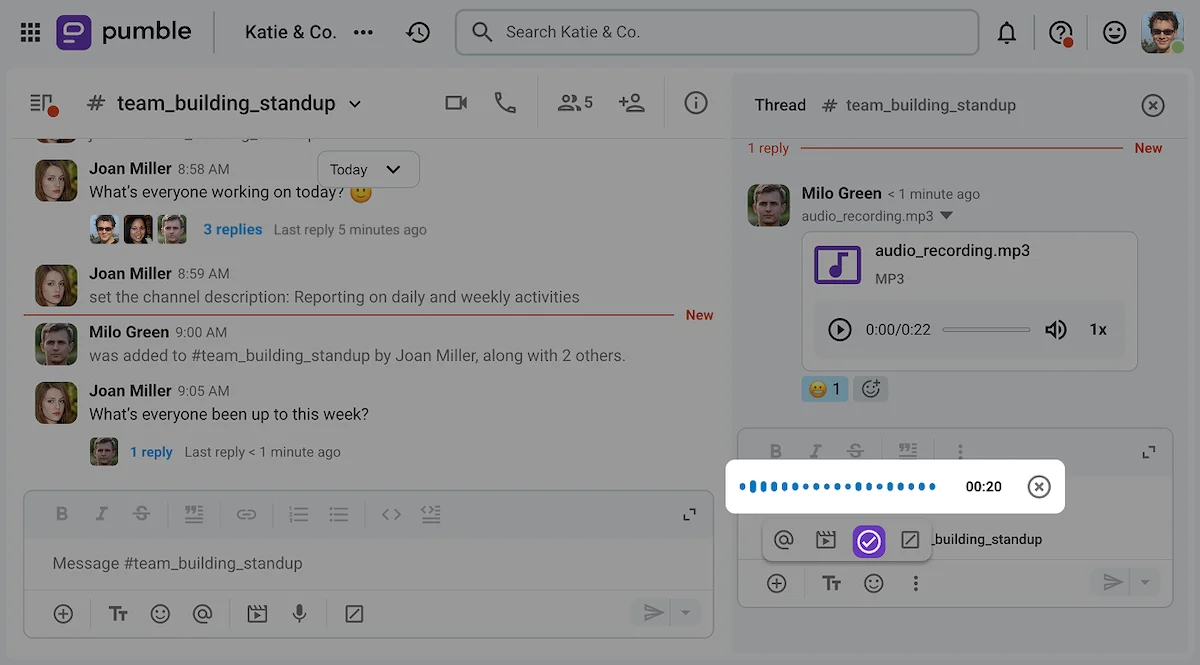Click the grinning emoji reaction with 1
Viewport: 1200px width, 665px height.
[825, 389]
